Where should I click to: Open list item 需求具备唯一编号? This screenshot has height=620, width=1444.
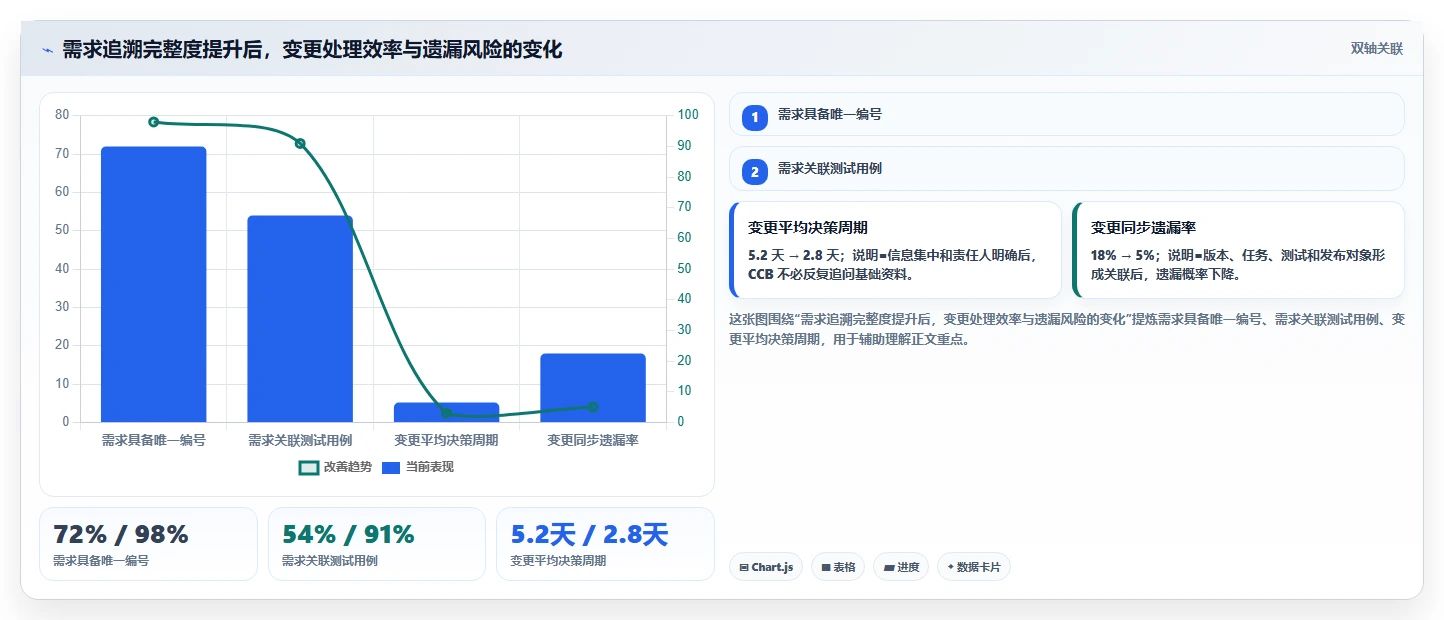pyautogui.click(x=1067, y=114)
